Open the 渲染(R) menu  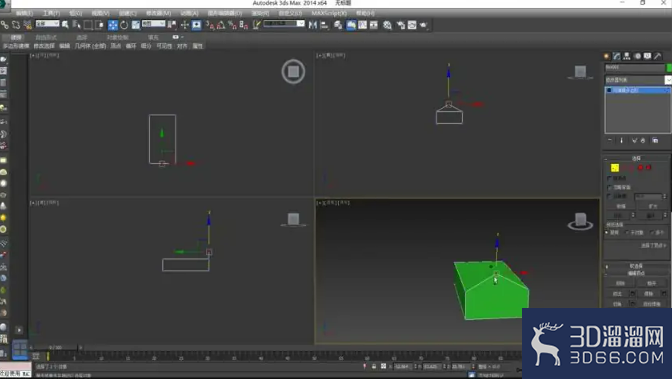tap(260, 14)
